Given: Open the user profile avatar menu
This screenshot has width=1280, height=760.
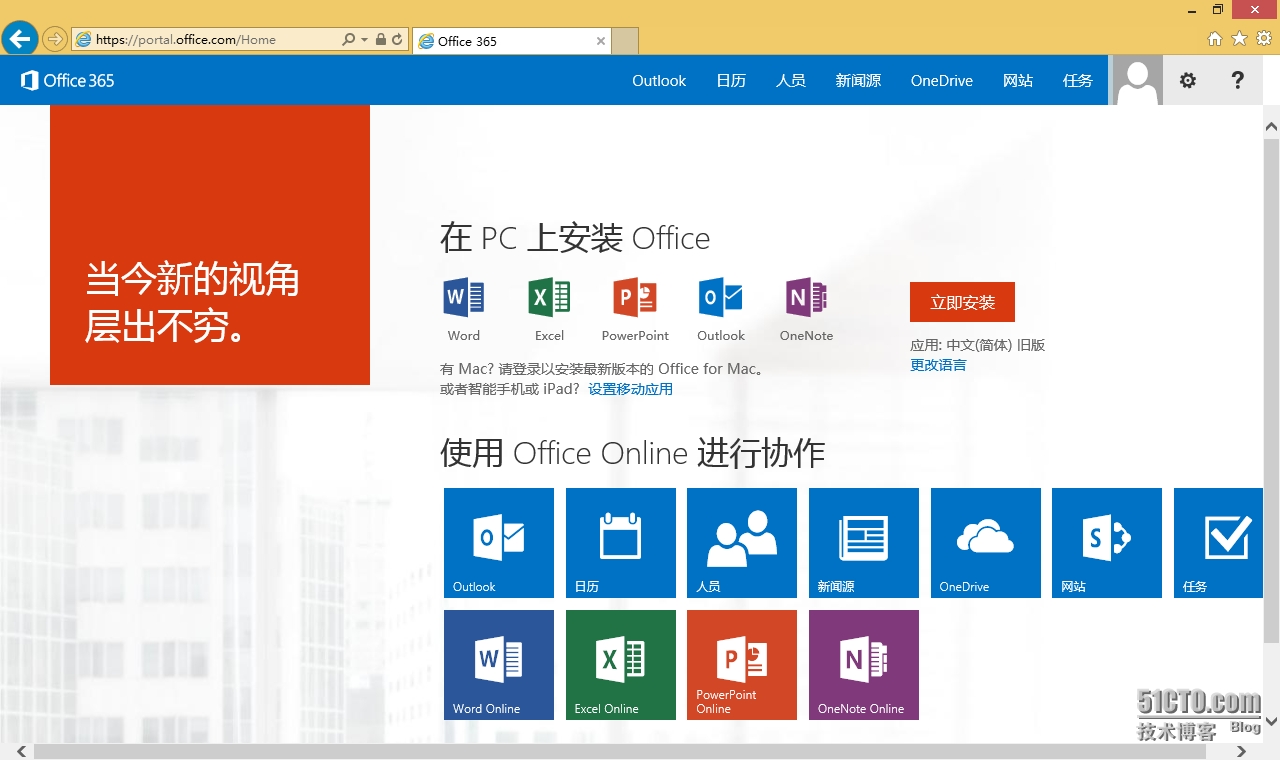Looking at the screenshot, I should pos(1137,81).
